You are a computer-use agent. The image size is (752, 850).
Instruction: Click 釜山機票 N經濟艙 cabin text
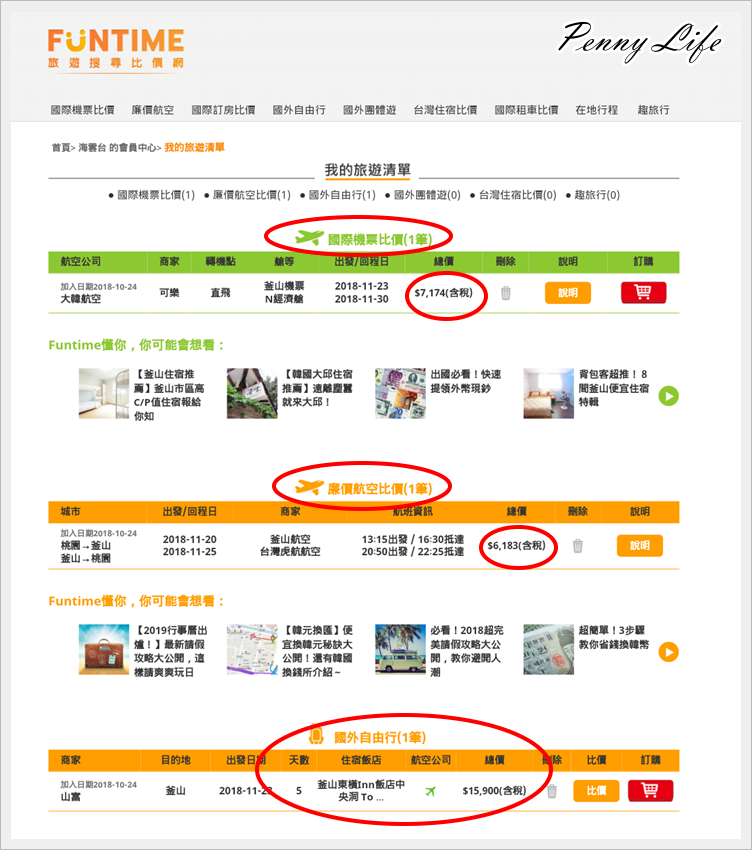(284, 293)
